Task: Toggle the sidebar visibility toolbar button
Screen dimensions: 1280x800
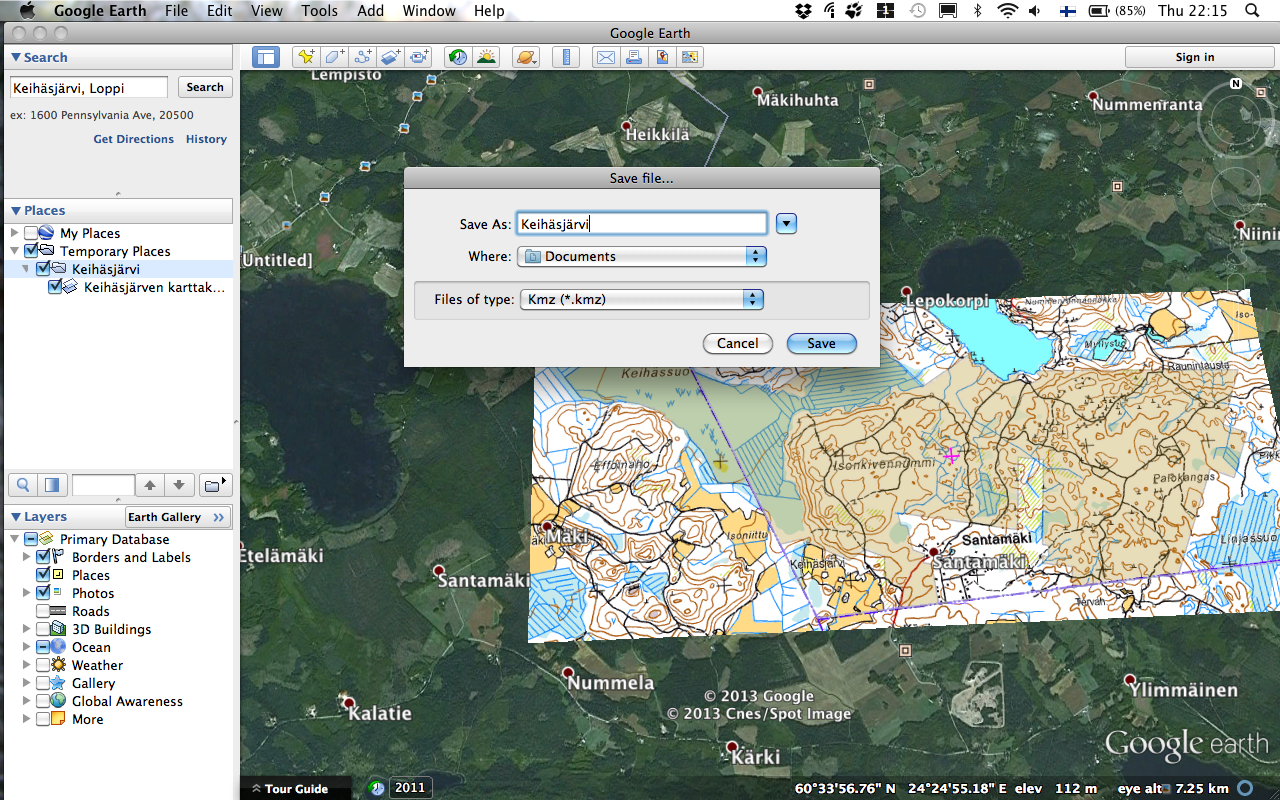Action: (x=266, y=57)
